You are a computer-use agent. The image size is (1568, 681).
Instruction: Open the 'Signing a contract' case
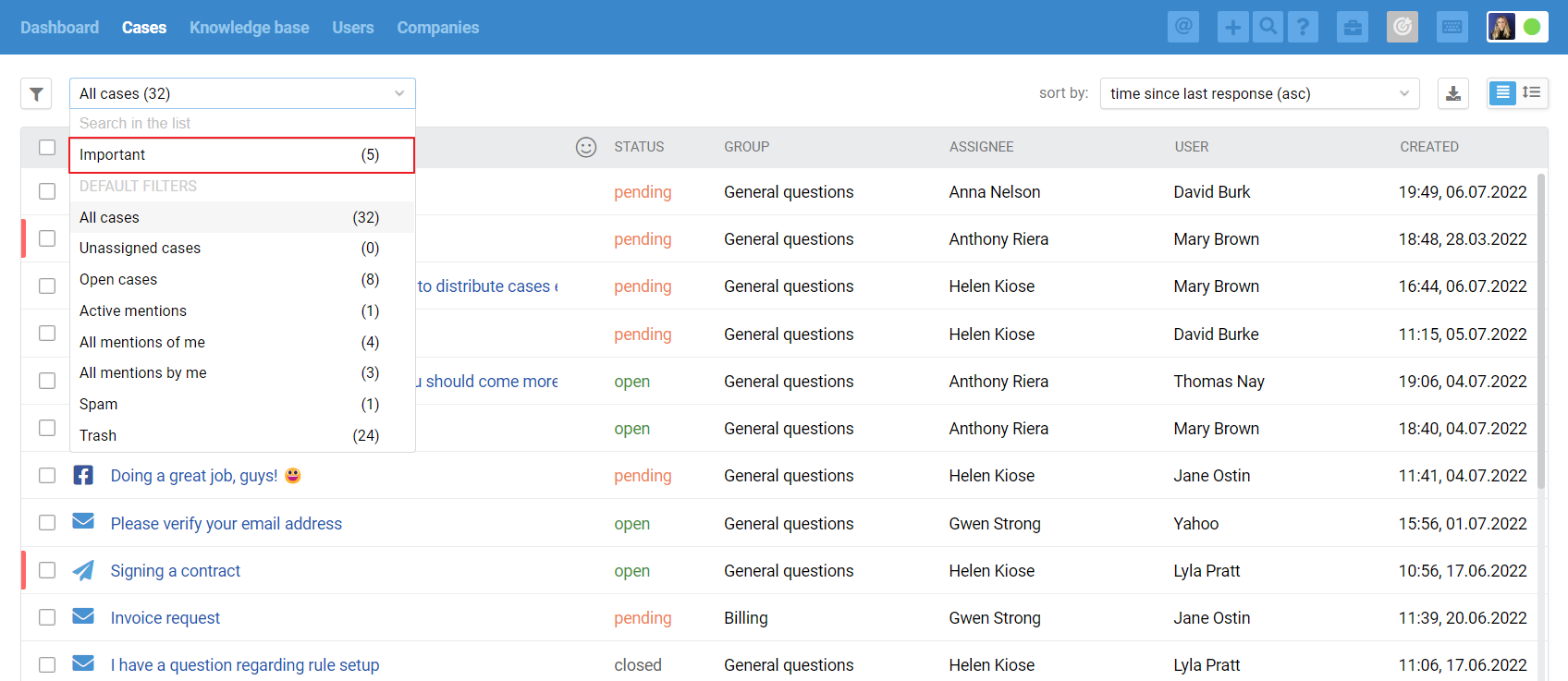[176, 571]
